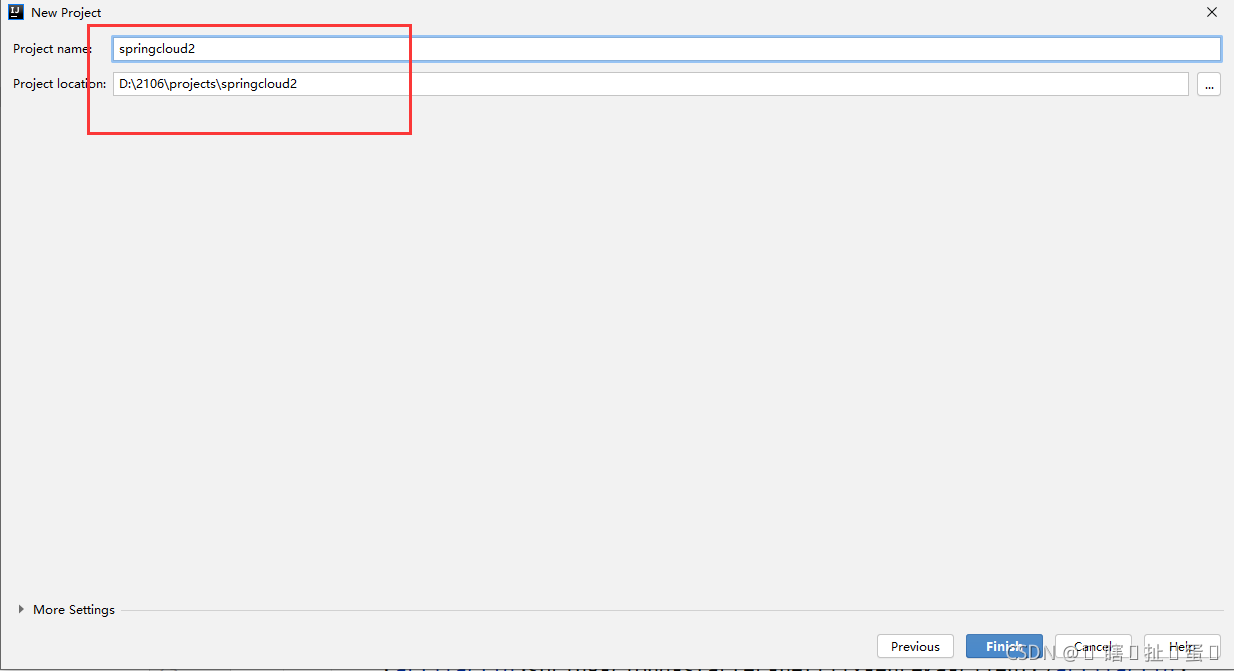Click the 'Project location:' label
Screen dimensions: 1234x671
click(x=60, y=84)
